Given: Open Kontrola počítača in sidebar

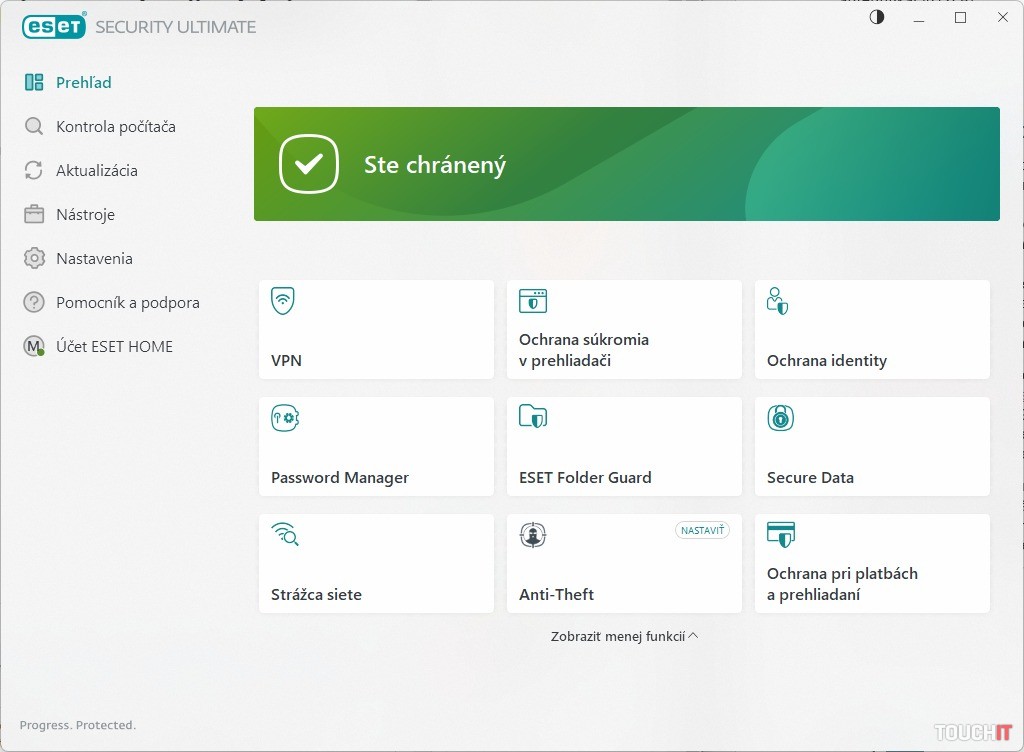Looking at the screenshot, I should [115, 127].
